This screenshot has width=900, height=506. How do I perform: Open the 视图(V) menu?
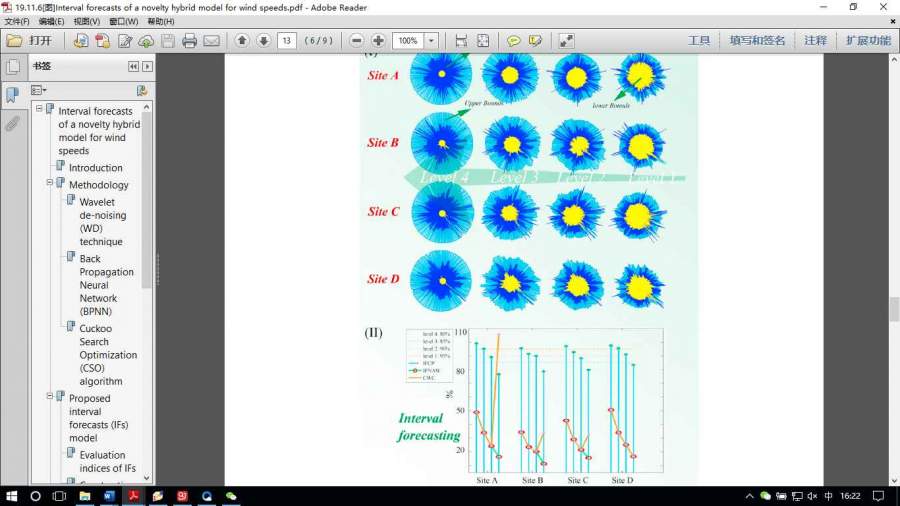pos(87,21)
